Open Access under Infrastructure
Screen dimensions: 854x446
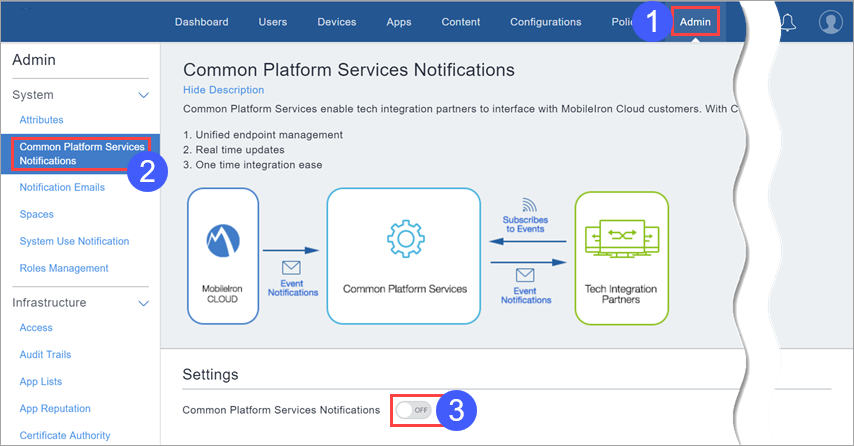(x=36, y=328)
